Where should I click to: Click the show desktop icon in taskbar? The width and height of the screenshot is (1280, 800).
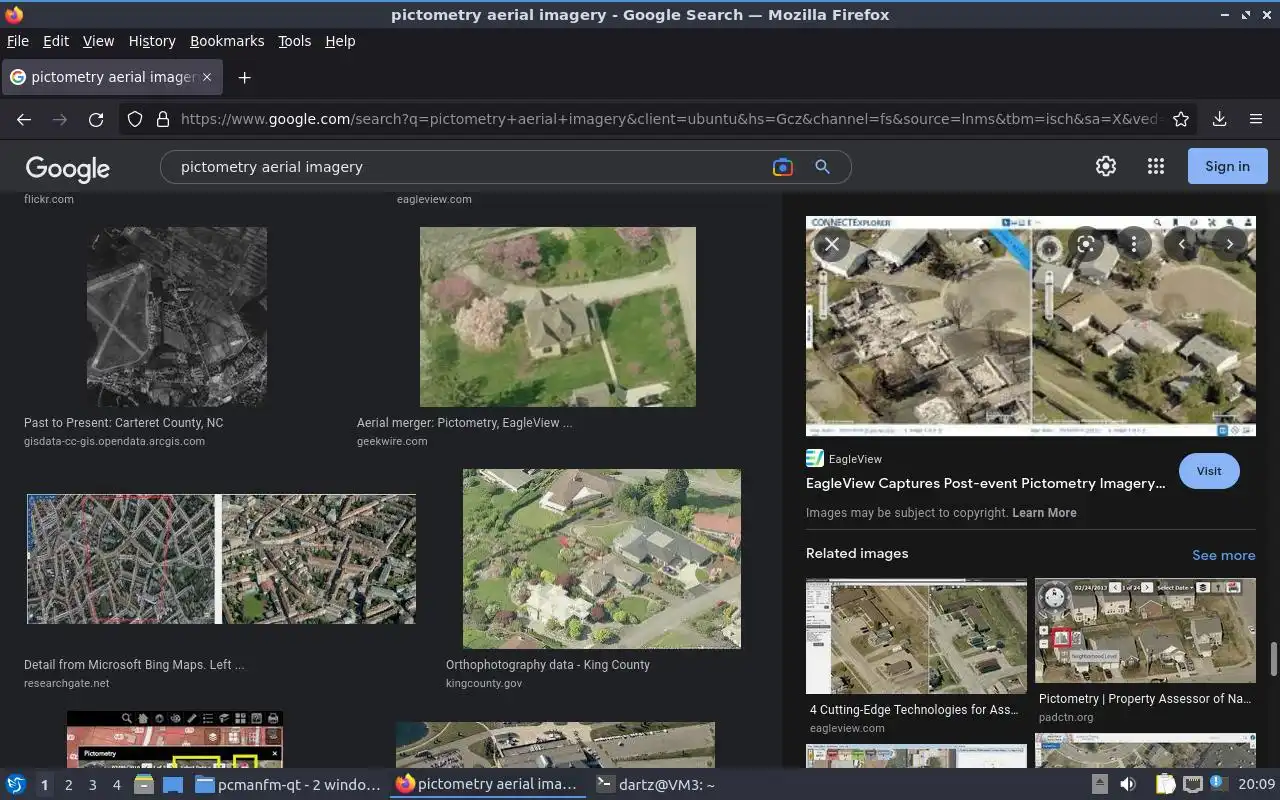click(173, 785)
